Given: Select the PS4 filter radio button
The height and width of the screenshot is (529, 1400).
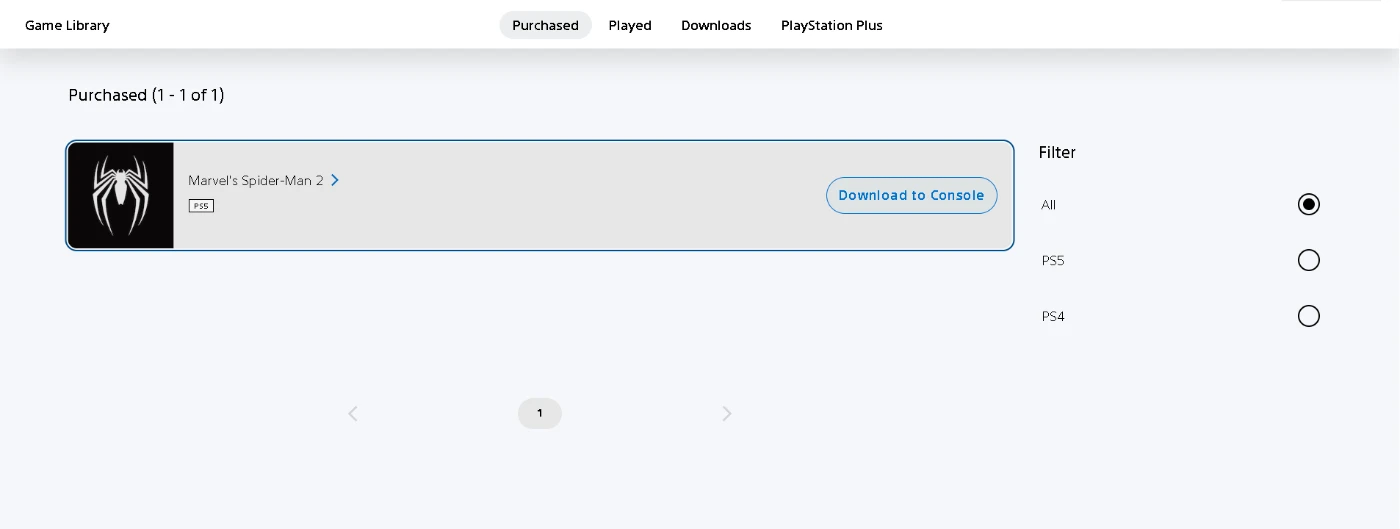Looking at the screenshot, I should click(x=1308, y=317).
